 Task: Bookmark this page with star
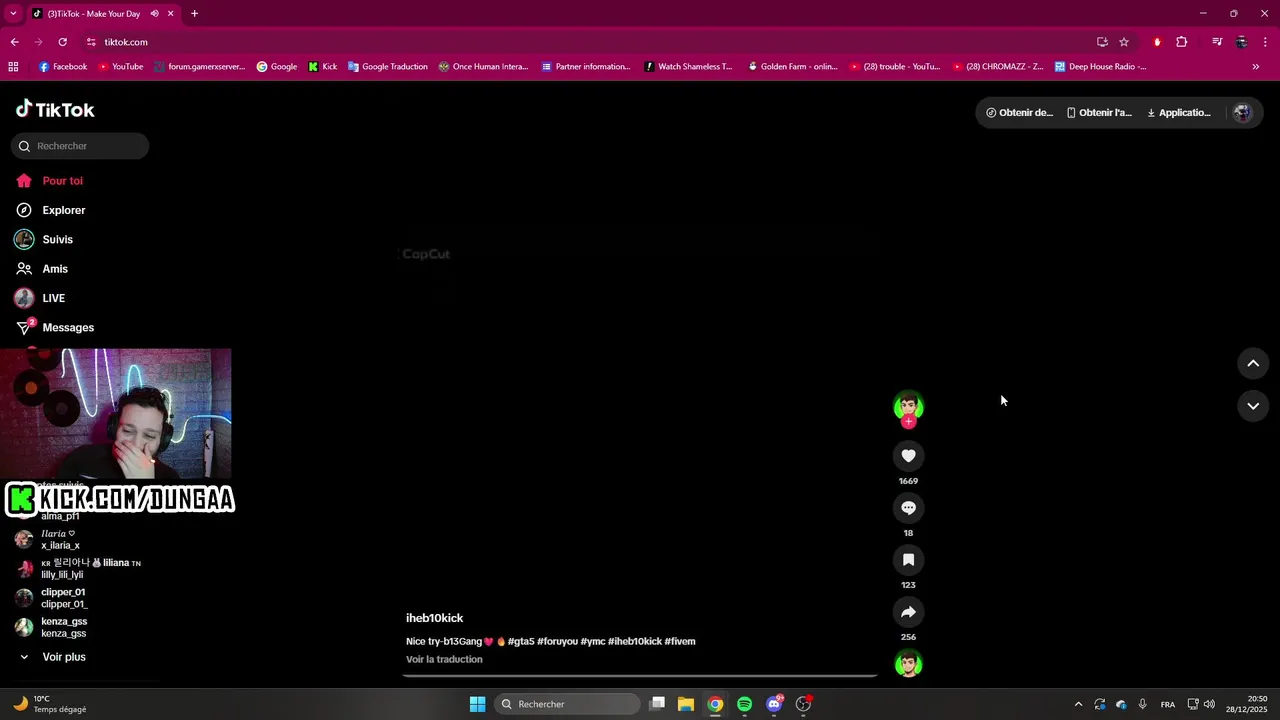tap(1124, 42)
